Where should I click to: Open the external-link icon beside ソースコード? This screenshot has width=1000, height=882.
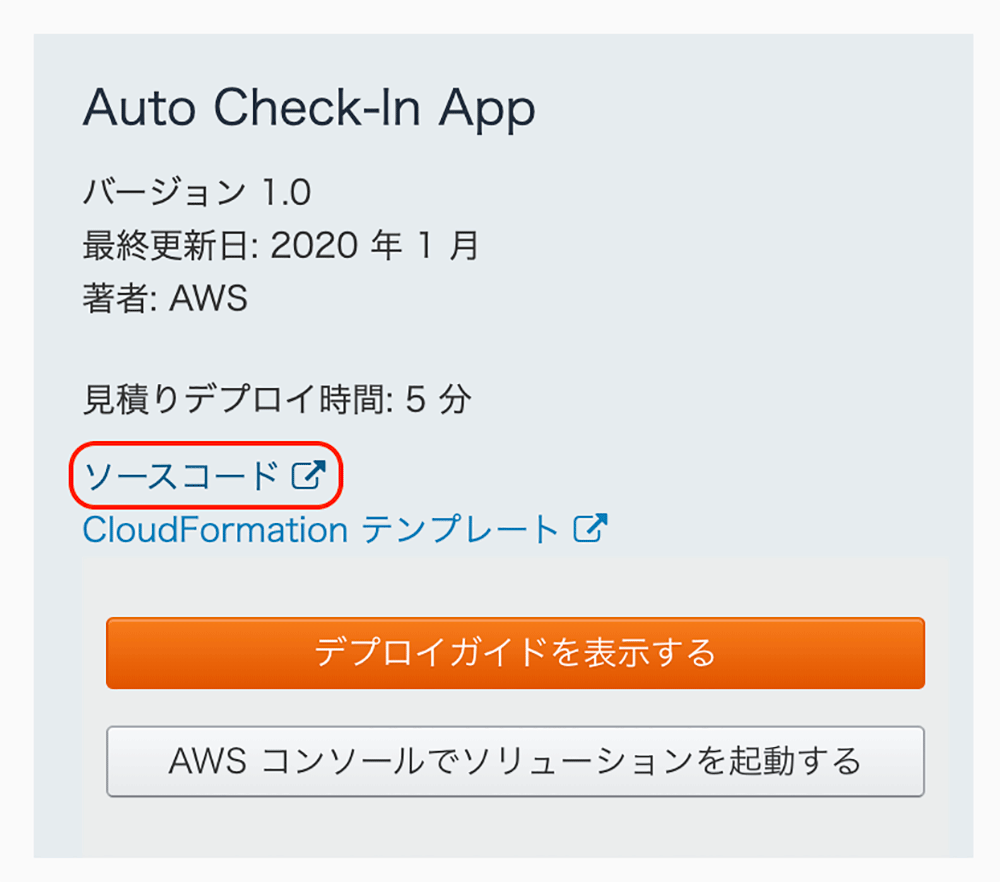click(309, 475)
